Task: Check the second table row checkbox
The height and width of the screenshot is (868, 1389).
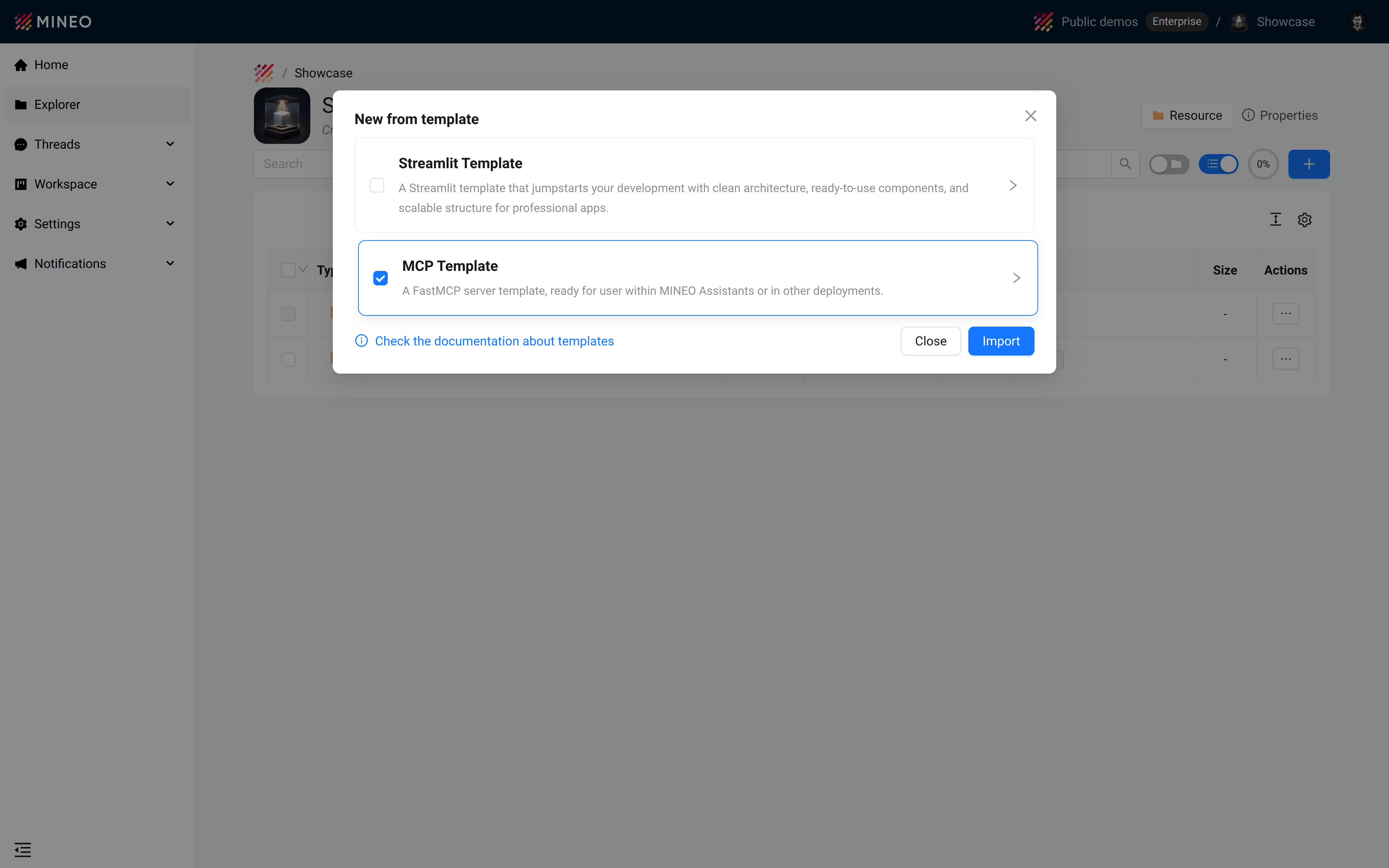Action: 288,359
